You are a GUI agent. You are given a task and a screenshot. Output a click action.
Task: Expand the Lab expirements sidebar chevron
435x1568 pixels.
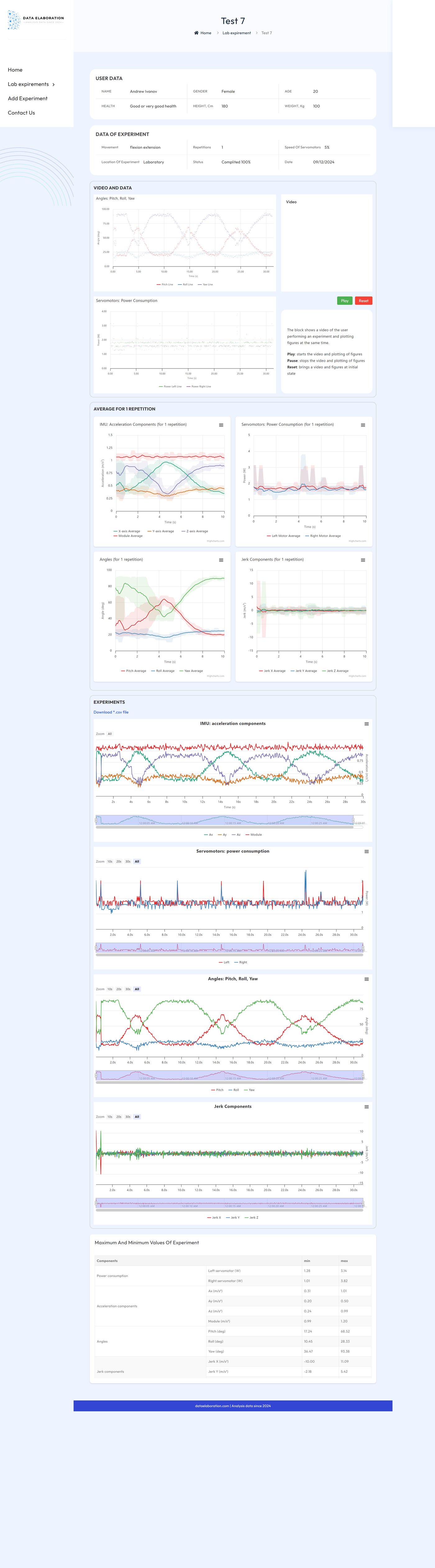coord(53,85)
